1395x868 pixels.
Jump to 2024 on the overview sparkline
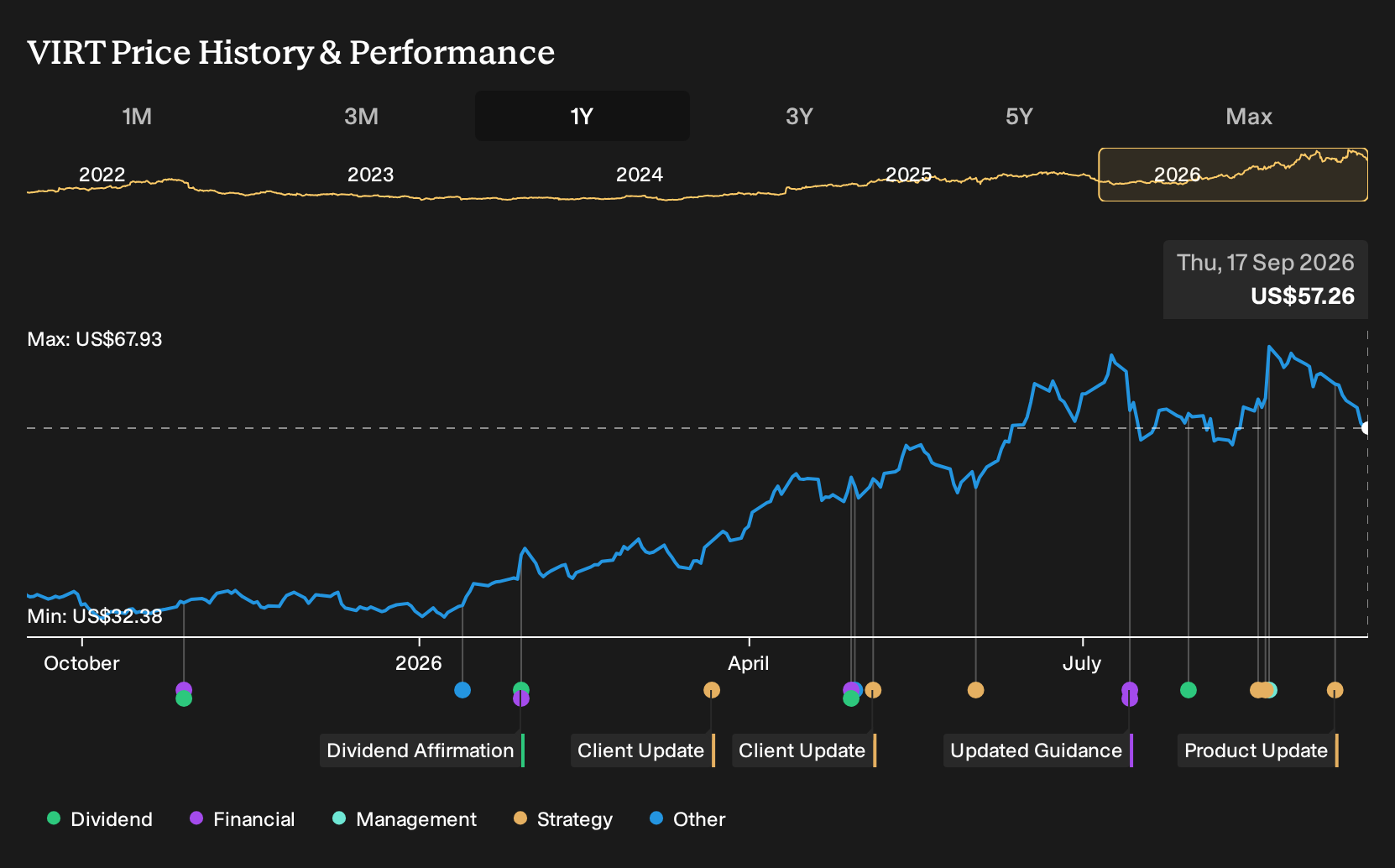pyautogui.click(x=640, y=175)
